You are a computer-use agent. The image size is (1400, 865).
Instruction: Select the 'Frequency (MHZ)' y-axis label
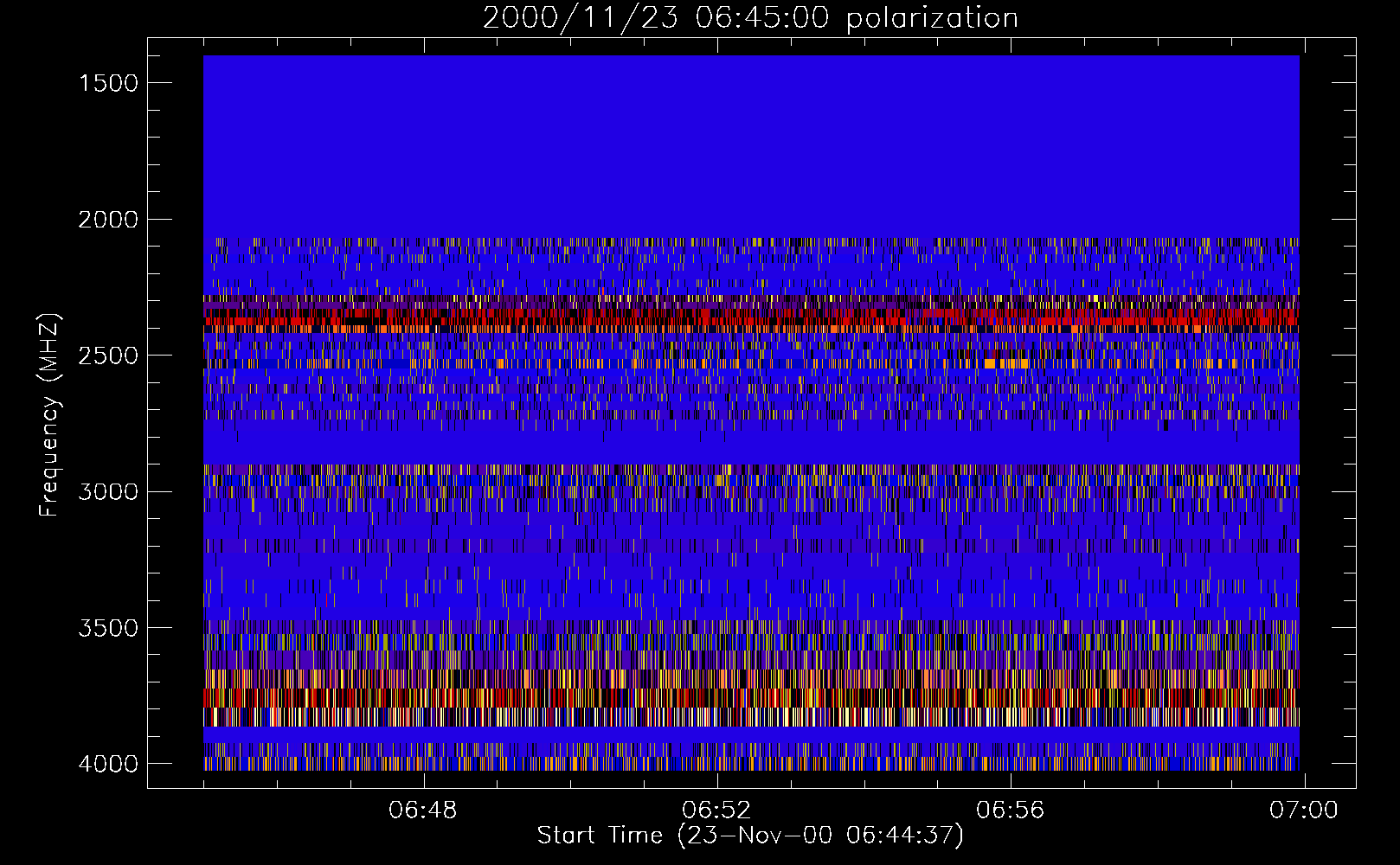[49, 415]
